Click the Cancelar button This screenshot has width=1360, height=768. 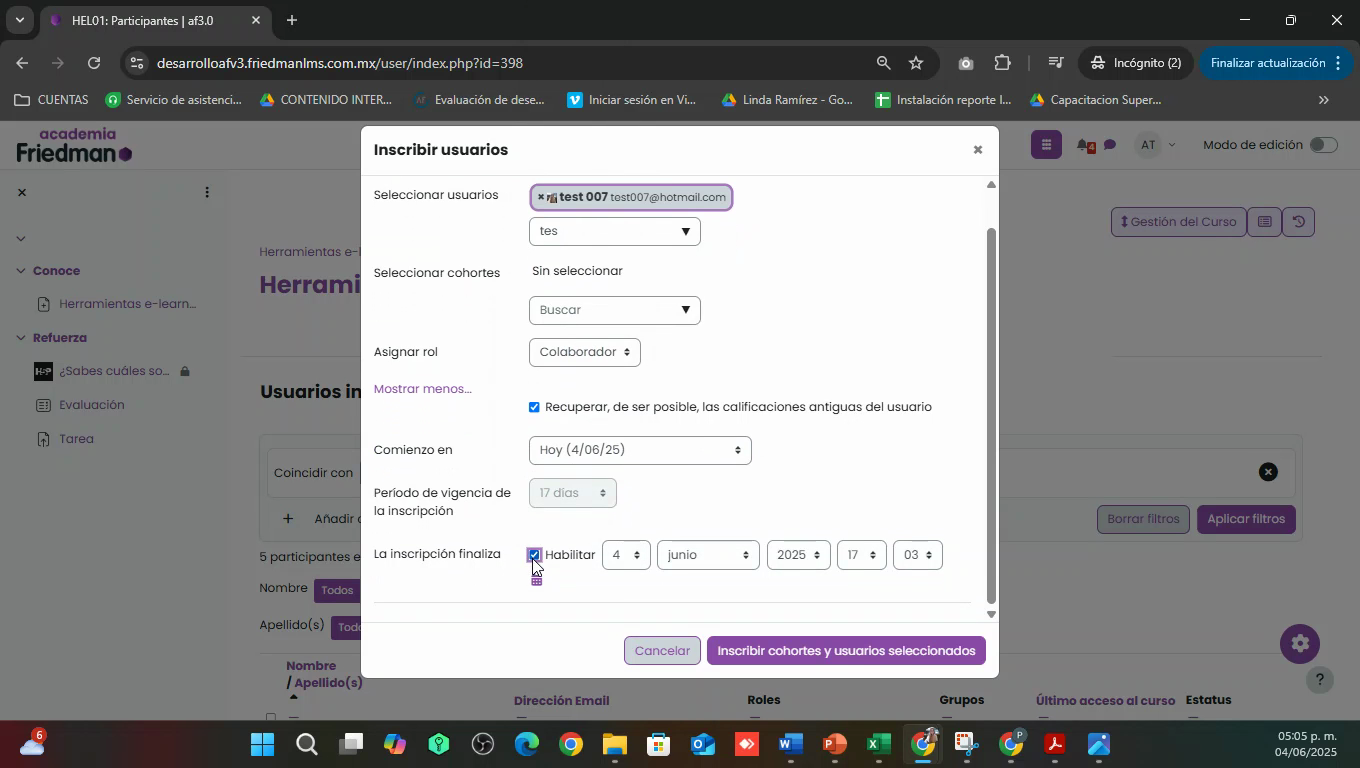tap(662, 651)
